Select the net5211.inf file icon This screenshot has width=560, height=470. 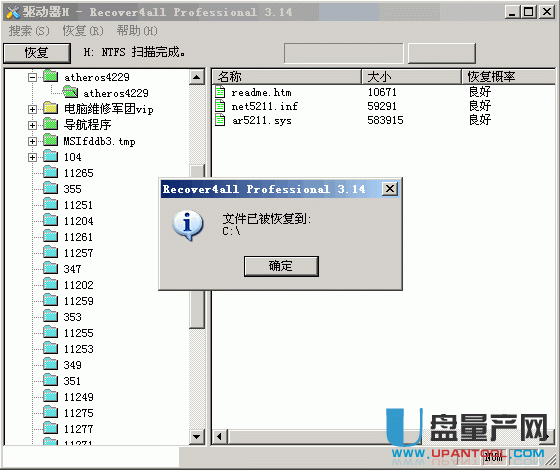pyautogui.click(x=220, y=106)
